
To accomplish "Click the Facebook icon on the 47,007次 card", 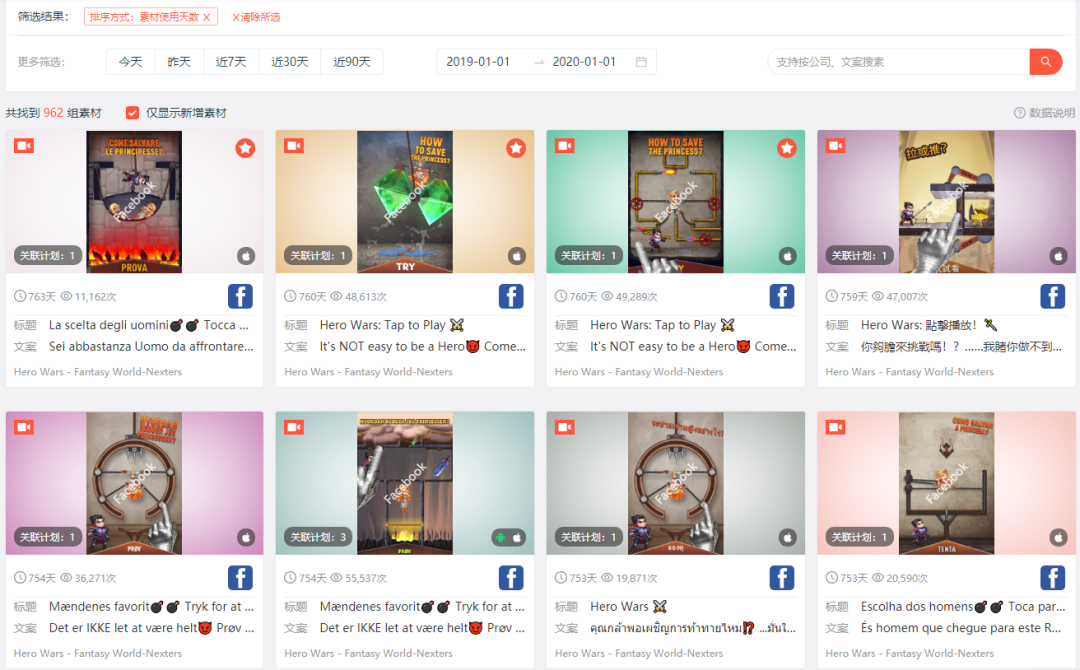I will coord(1052,297).
